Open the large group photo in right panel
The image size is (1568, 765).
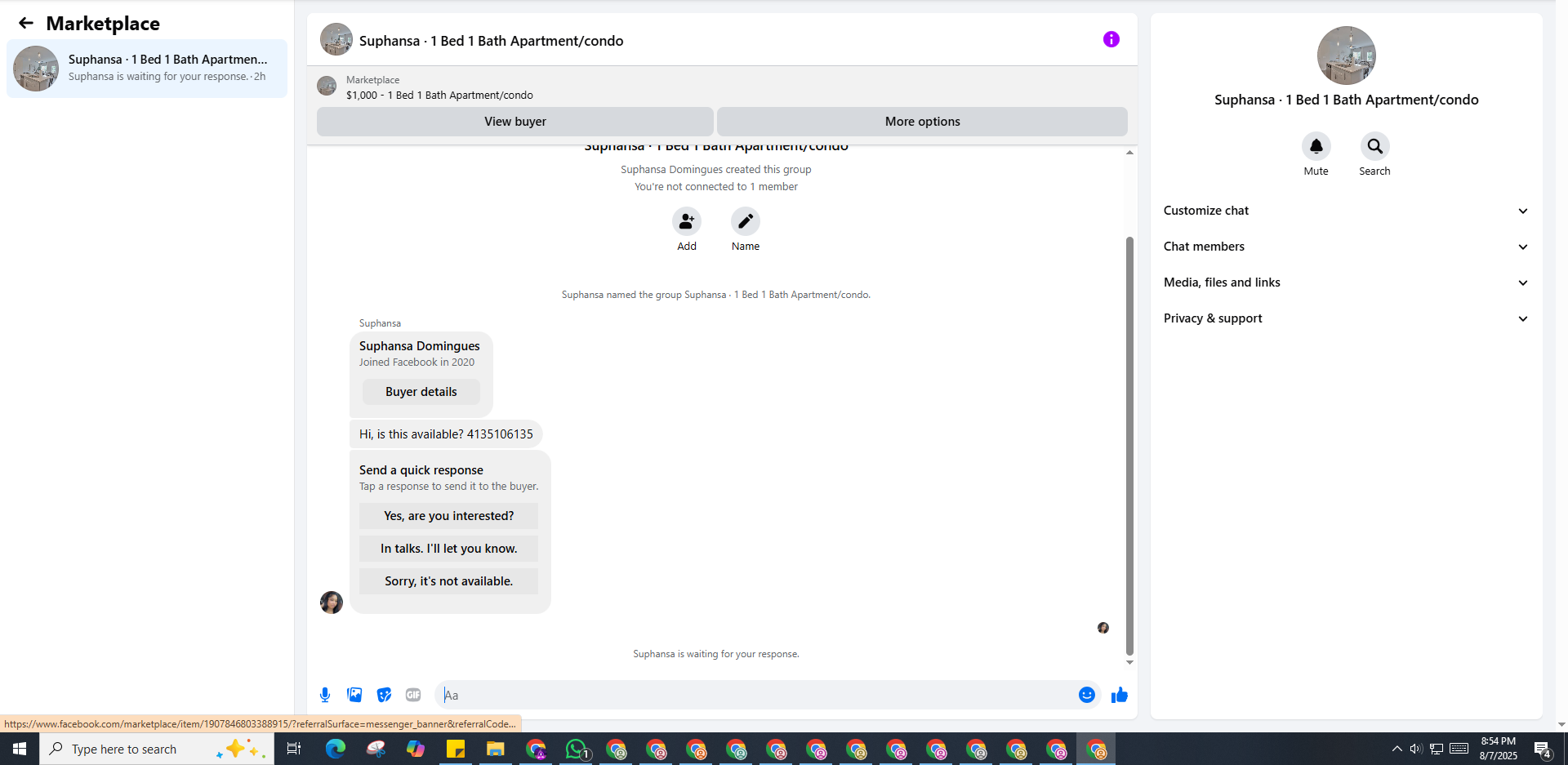pos(1347,56)
